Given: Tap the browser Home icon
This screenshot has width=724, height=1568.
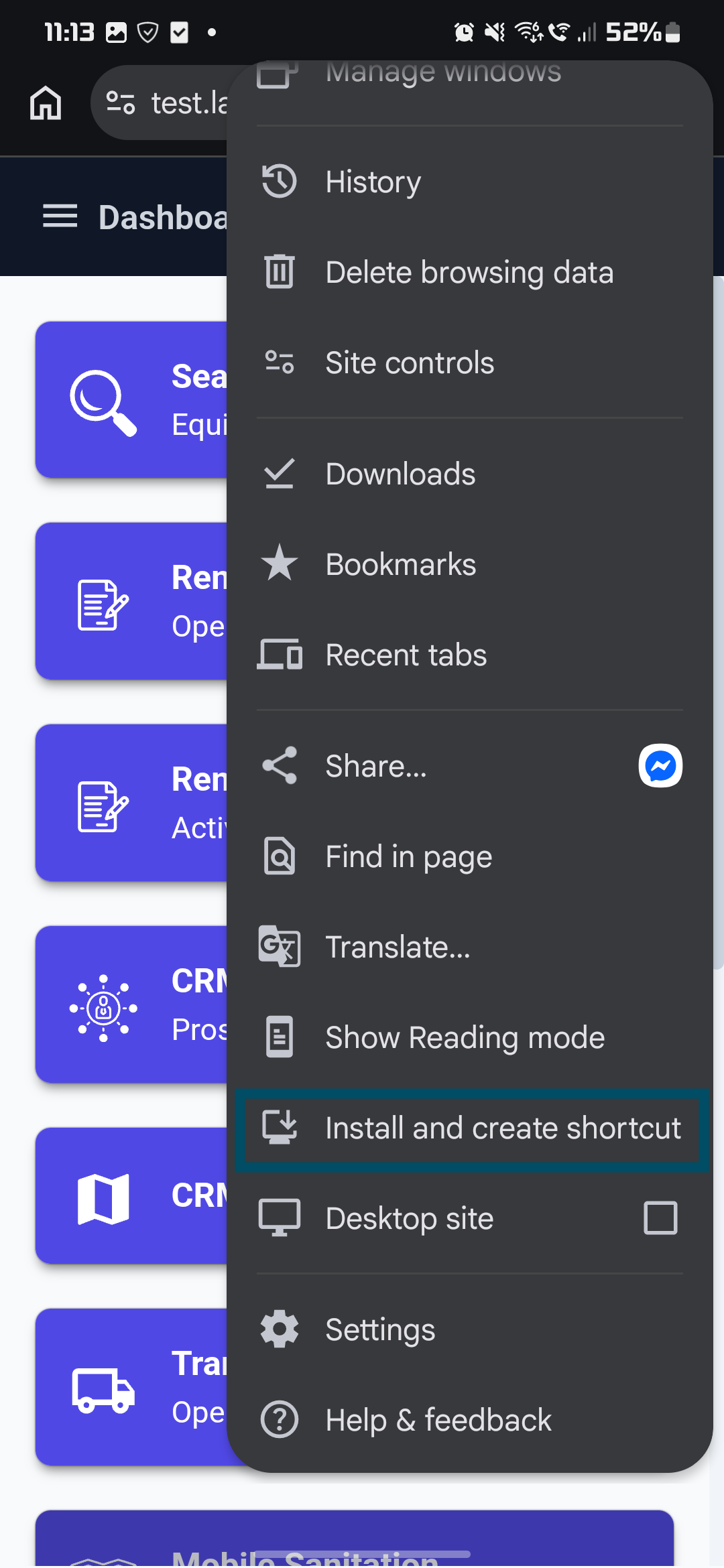Looking at the screenshot, I should (x=46, y=103).
